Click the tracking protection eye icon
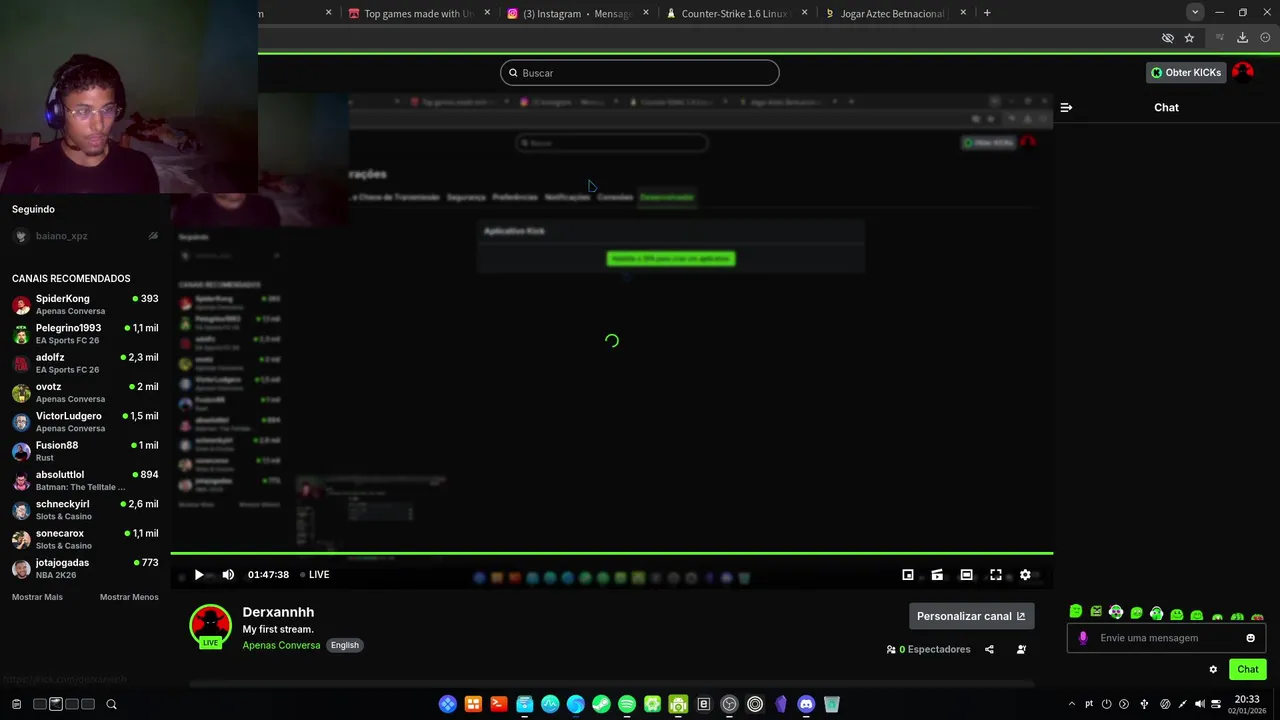 tap(1167, 38)
